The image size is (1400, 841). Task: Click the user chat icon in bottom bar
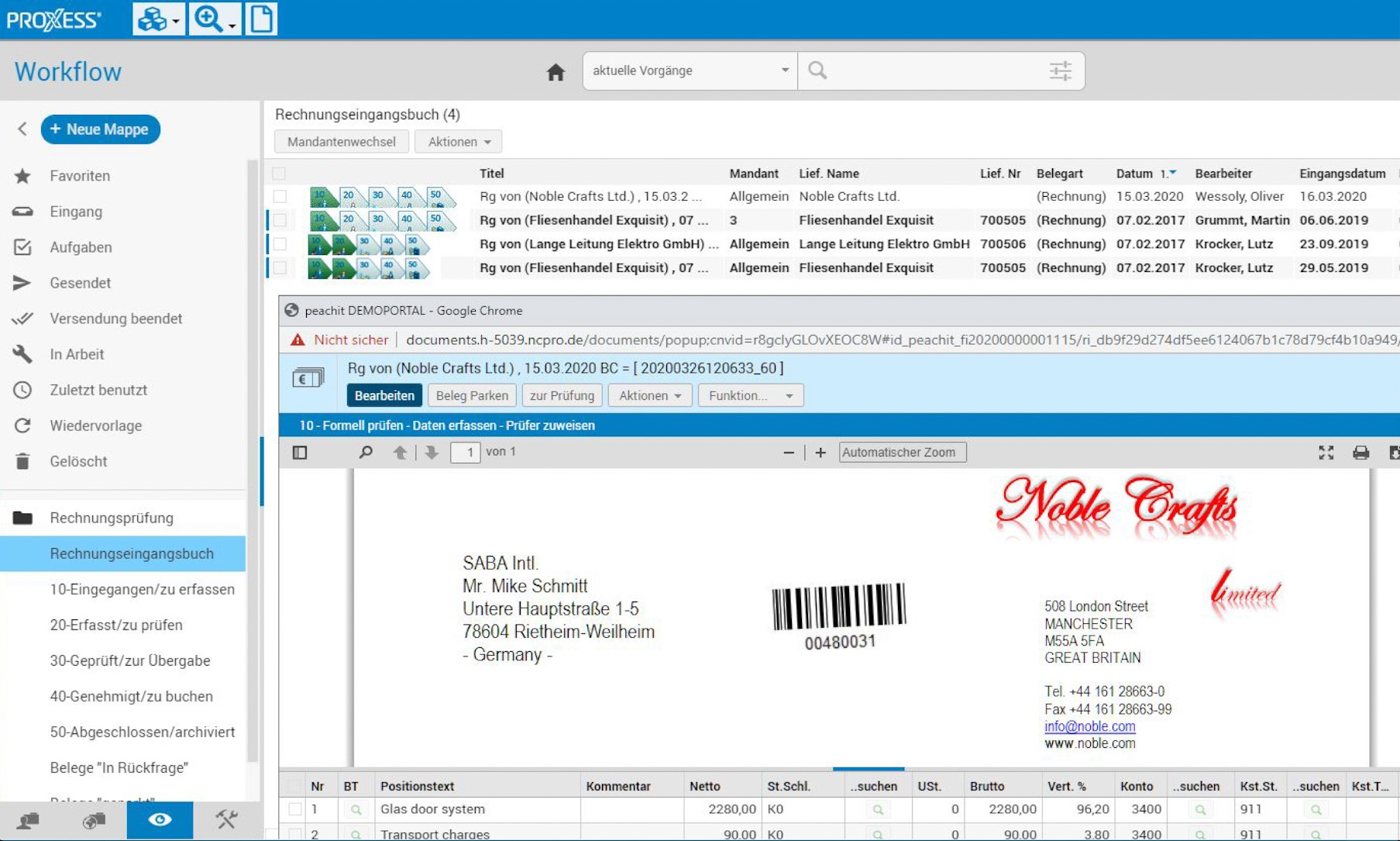pos(28,821)
